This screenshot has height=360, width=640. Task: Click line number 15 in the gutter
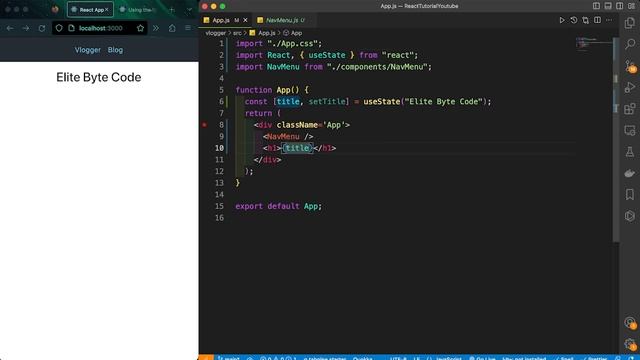point(220,206)
